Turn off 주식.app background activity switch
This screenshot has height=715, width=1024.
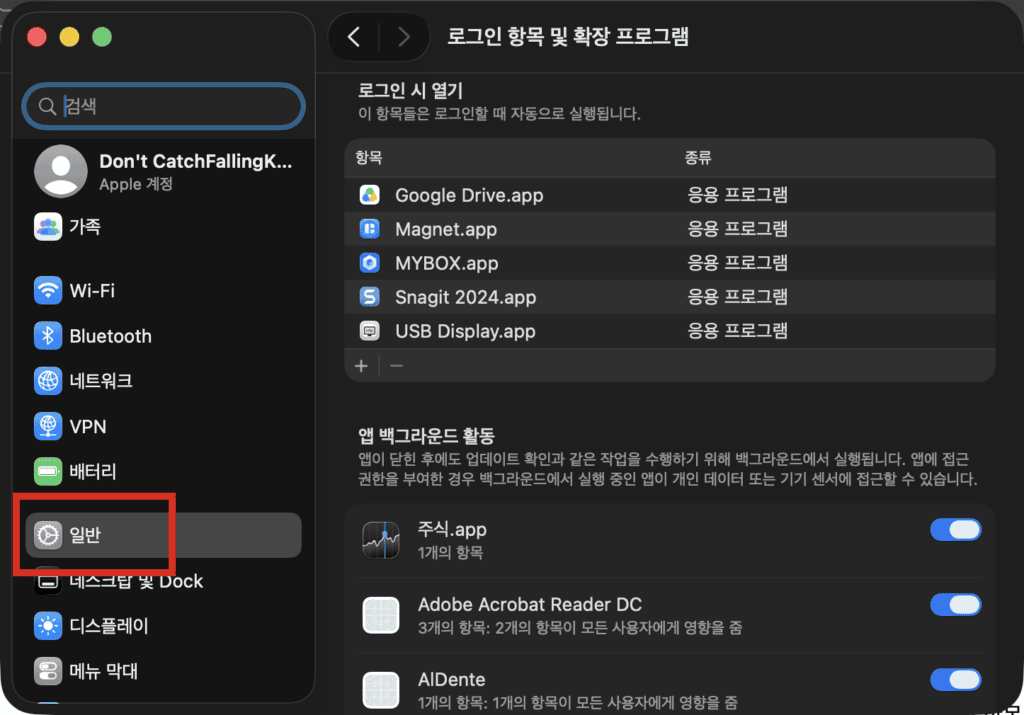955,530
